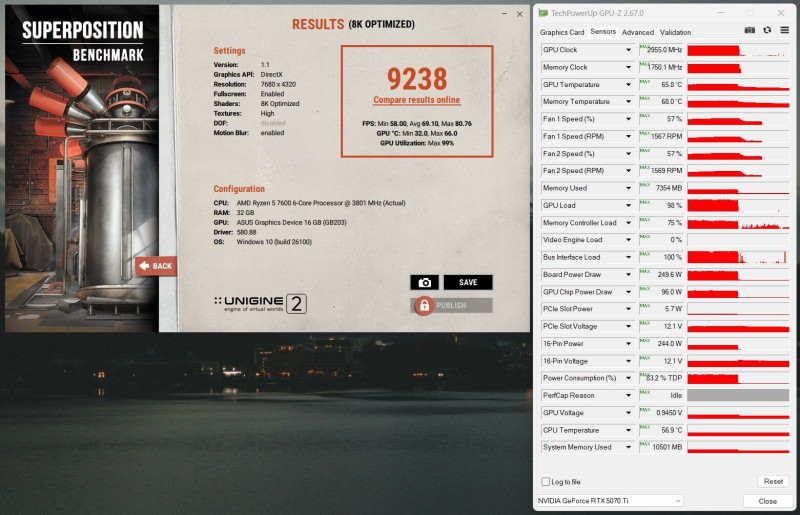800x515 pixels.
Task: Click the 0.9450 V GPU Voltage value
Action: pyautogui.click(x=669, y=413)
